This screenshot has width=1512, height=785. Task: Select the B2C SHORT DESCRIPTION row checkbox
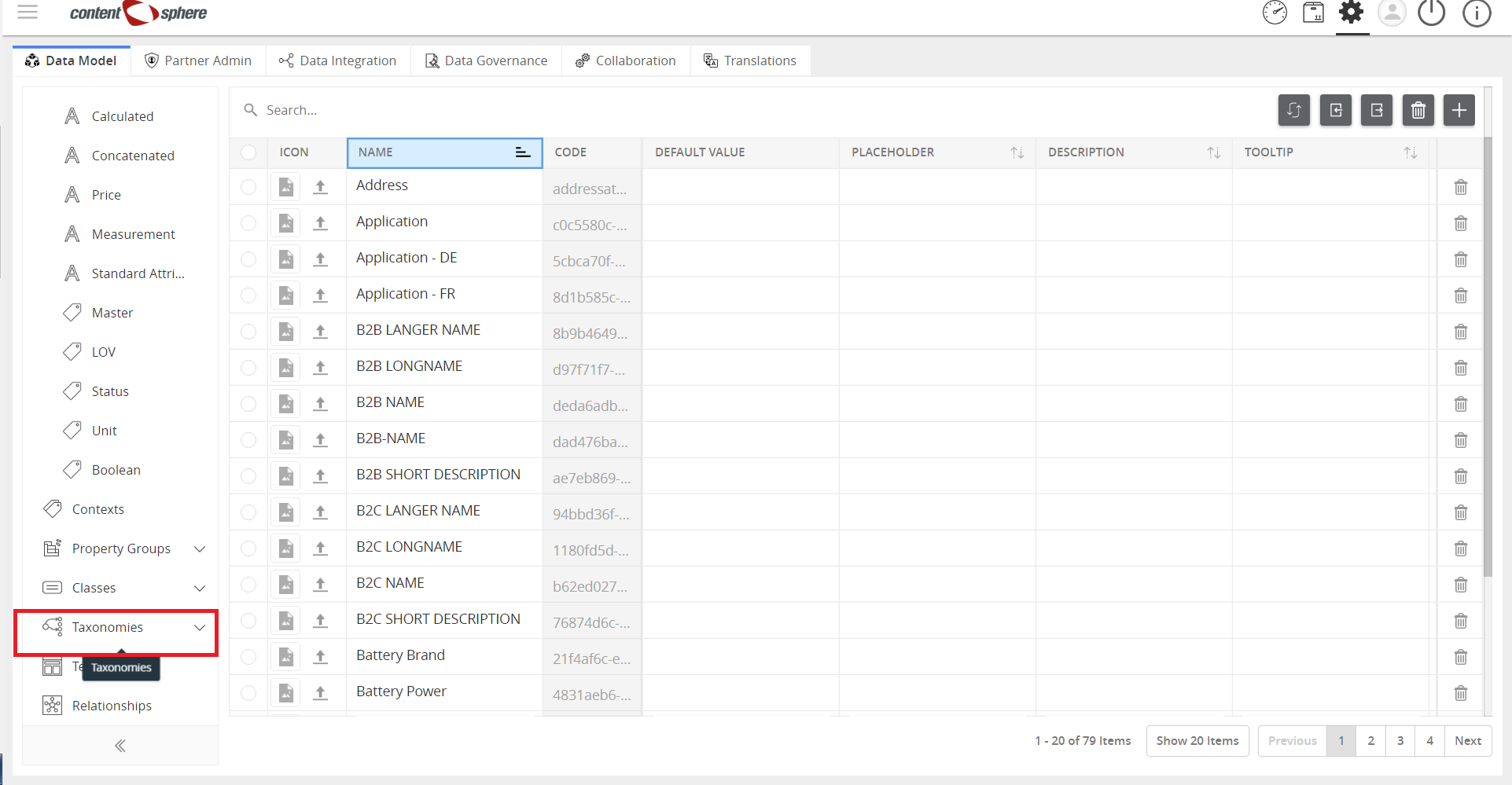(x=248, y=621)
